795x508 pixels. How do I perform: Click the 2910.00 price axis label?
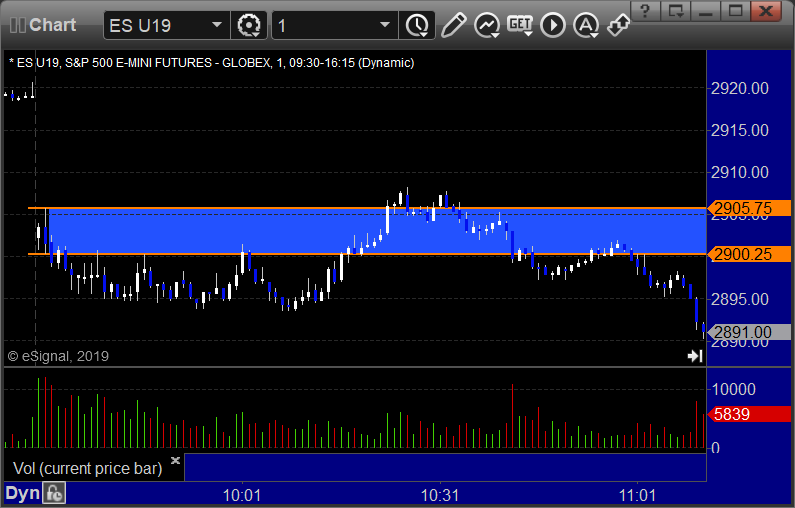740,172
